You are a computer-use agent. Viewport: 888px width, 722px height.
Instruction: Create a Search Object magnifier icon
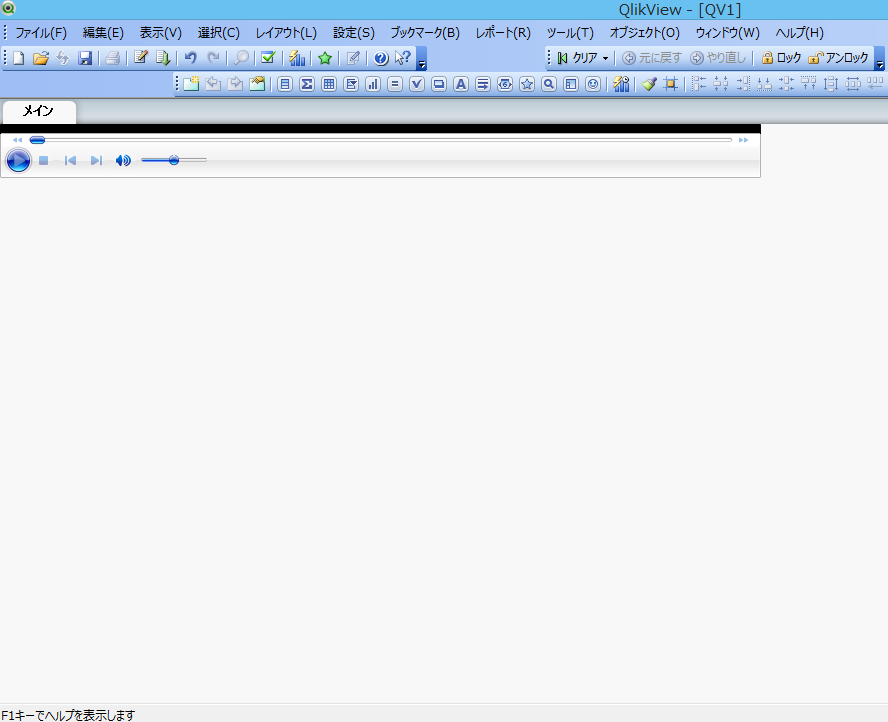coord(549,84)
